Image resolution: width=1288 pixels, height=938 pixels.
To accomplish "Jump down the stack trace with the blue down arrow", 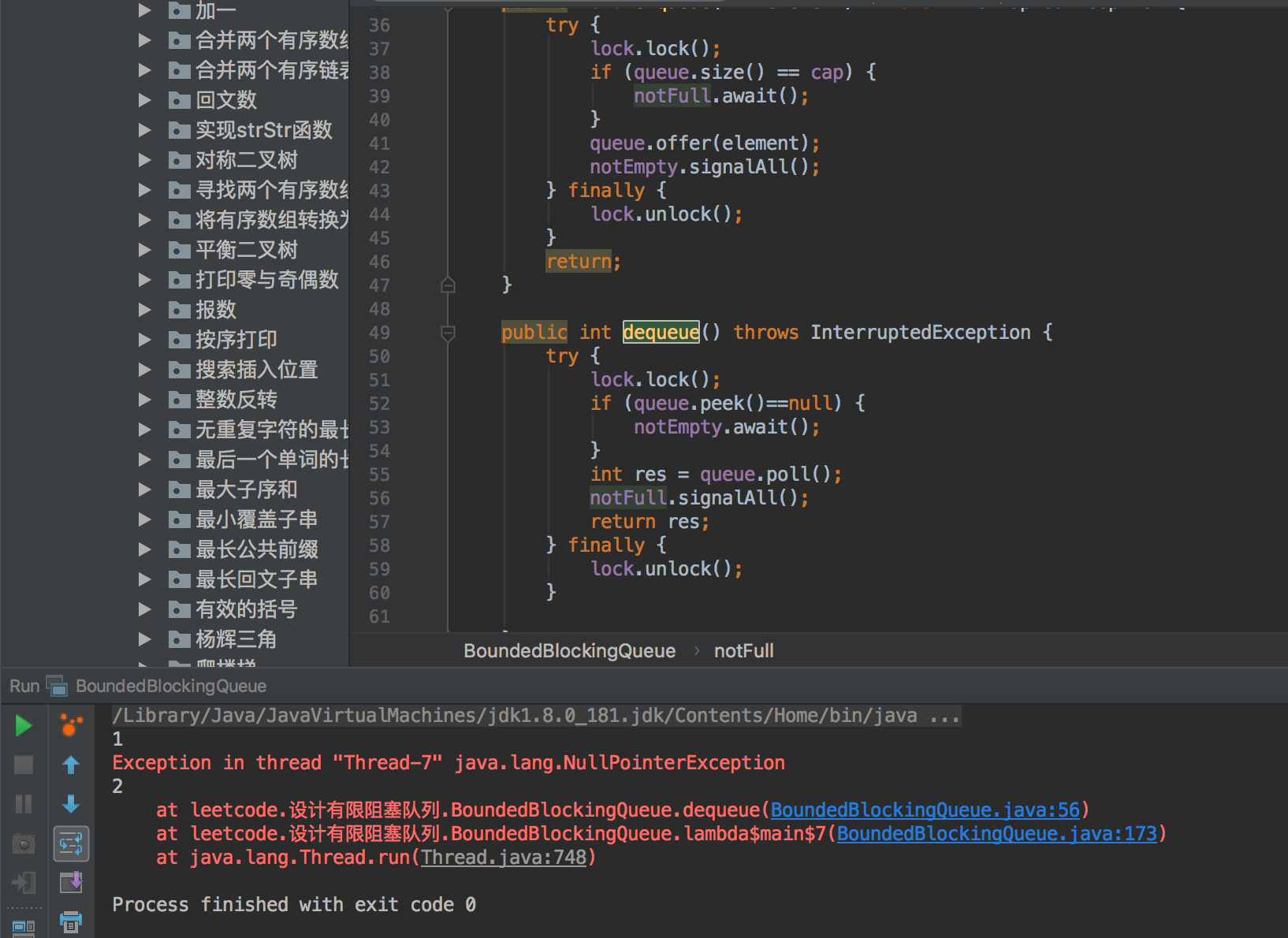I will (71, 804).
